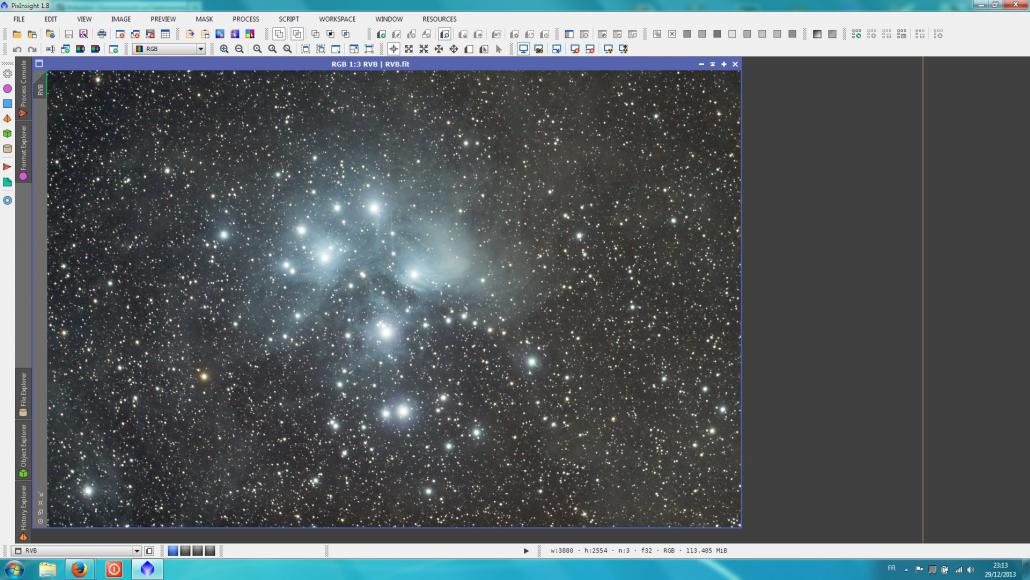Click the dark gradient square icon
Image resolution: width=1030 pixels, height=580 pixels.
point(817,34)
